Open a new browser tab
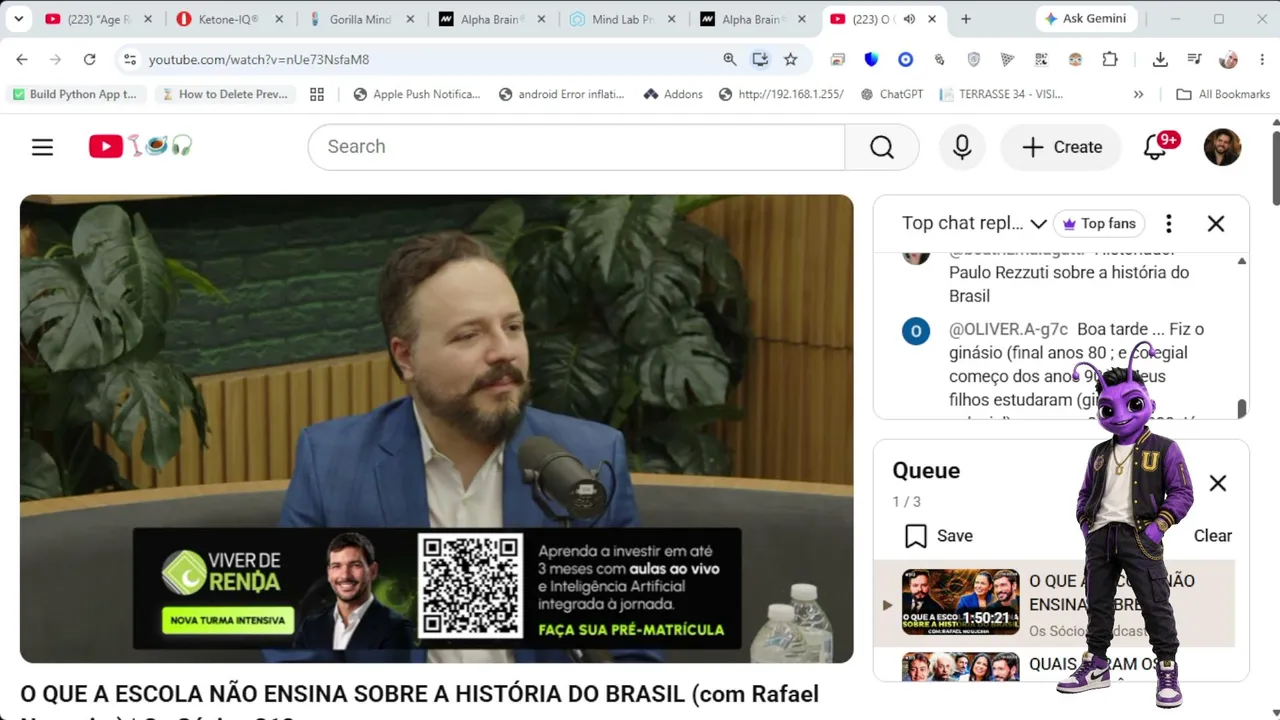Viewport: 1280px width, 720px height. tap(965, 19)
